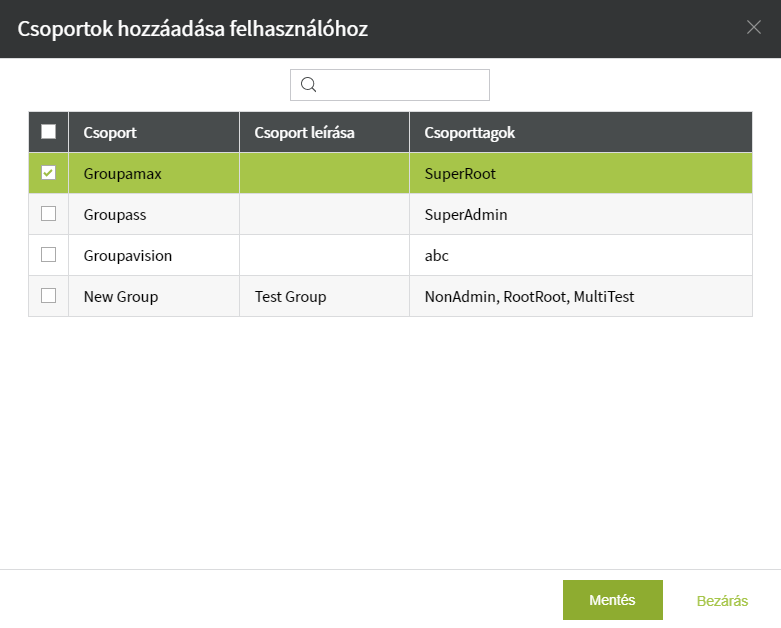Select the Groupass group name cell
This screenshot has height=628, width=781.
[154, 214]
